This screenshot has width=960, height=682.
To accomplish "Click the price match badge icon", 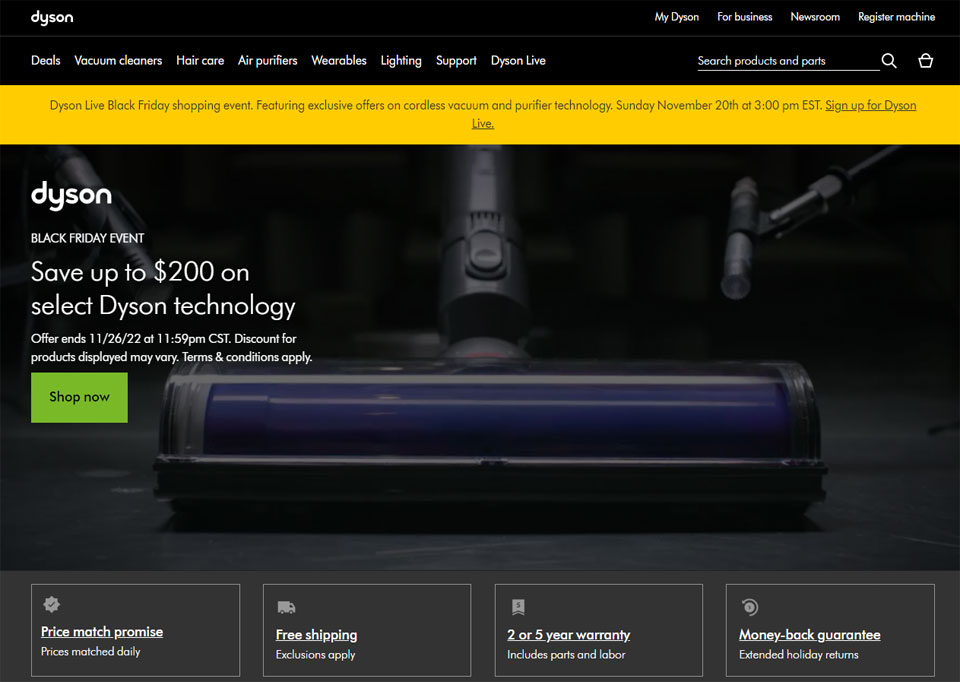I will pos(52,604).
